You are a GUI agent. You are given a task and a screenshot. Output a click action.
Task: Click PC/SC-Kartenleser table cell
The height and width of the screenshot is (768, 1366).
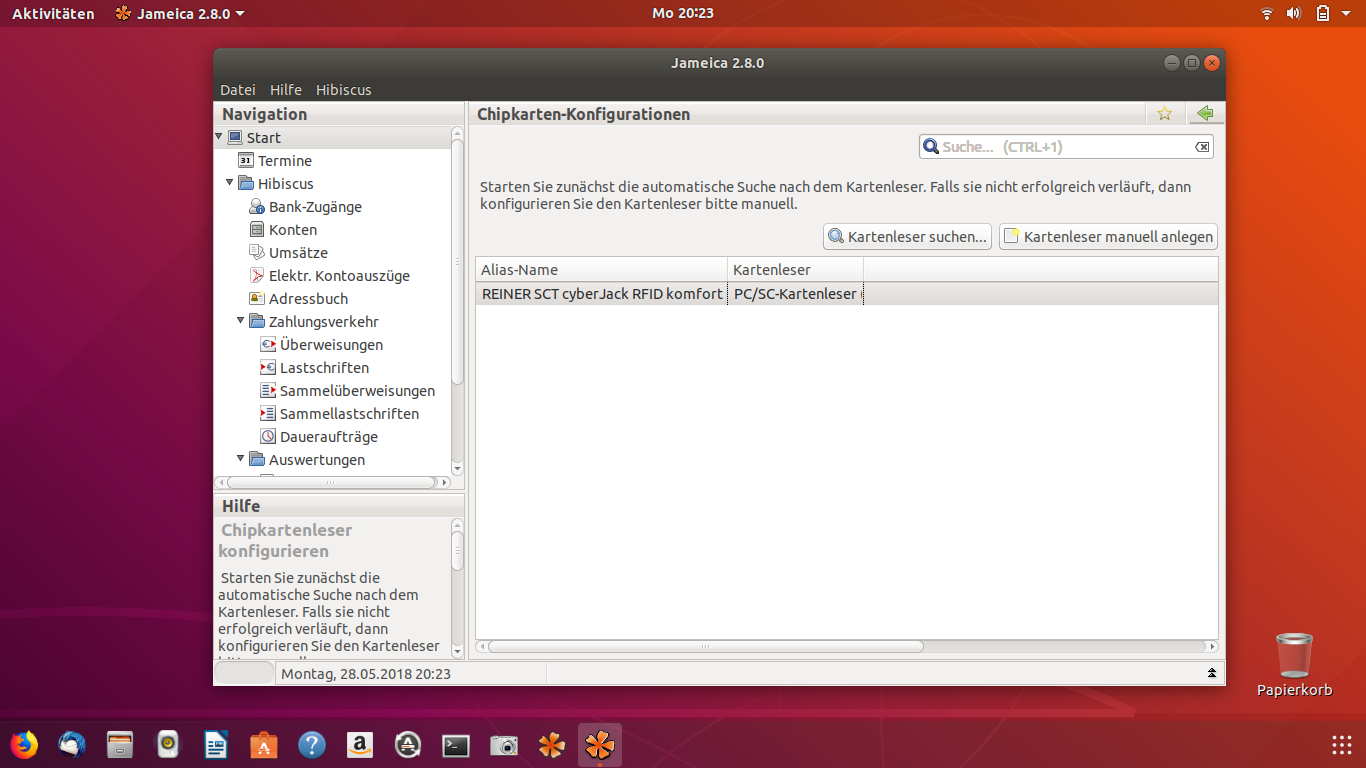[795, 294]
